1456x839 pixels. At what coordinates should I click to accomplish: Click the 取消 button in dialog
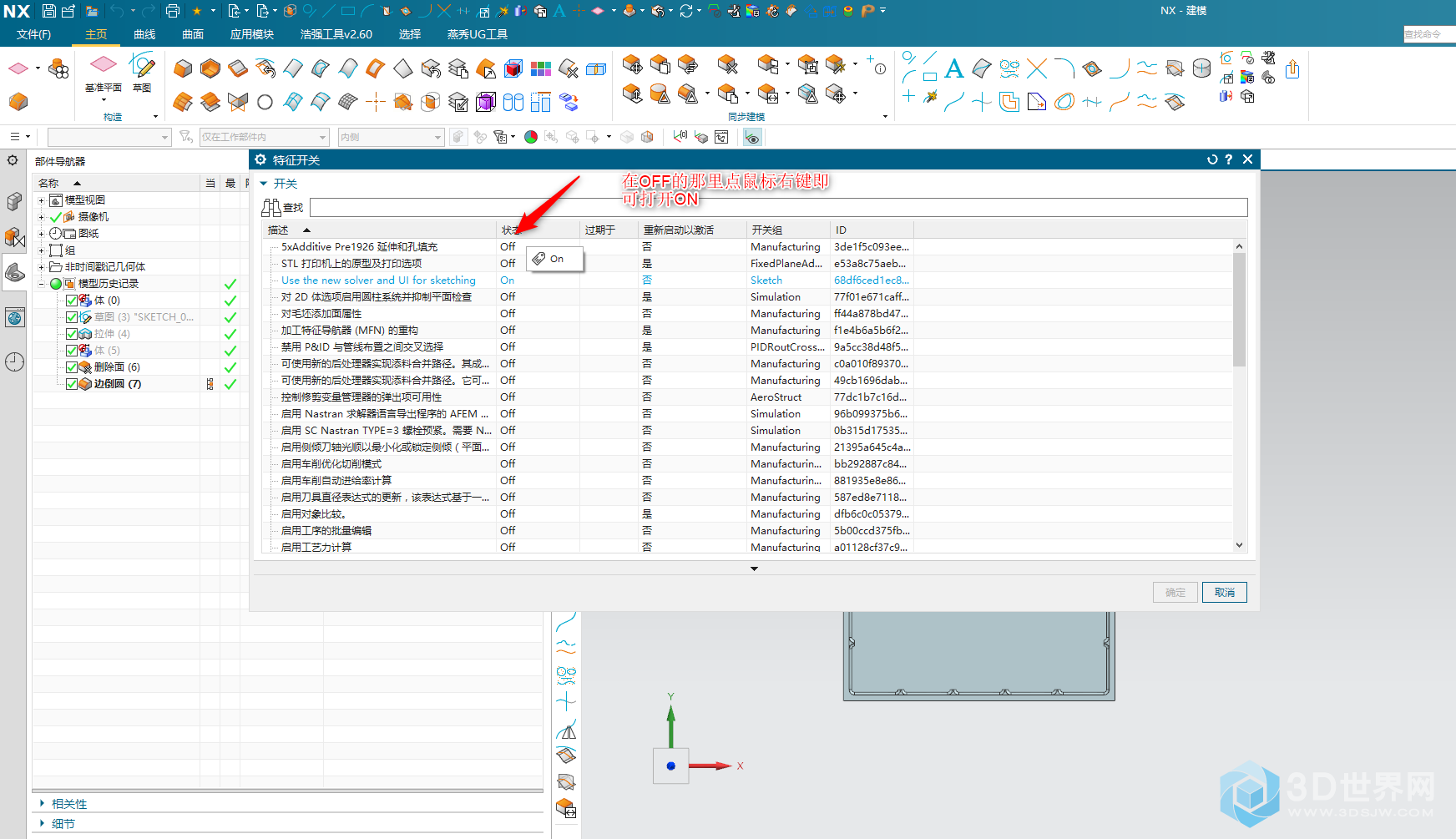[x=1225, y=592]
